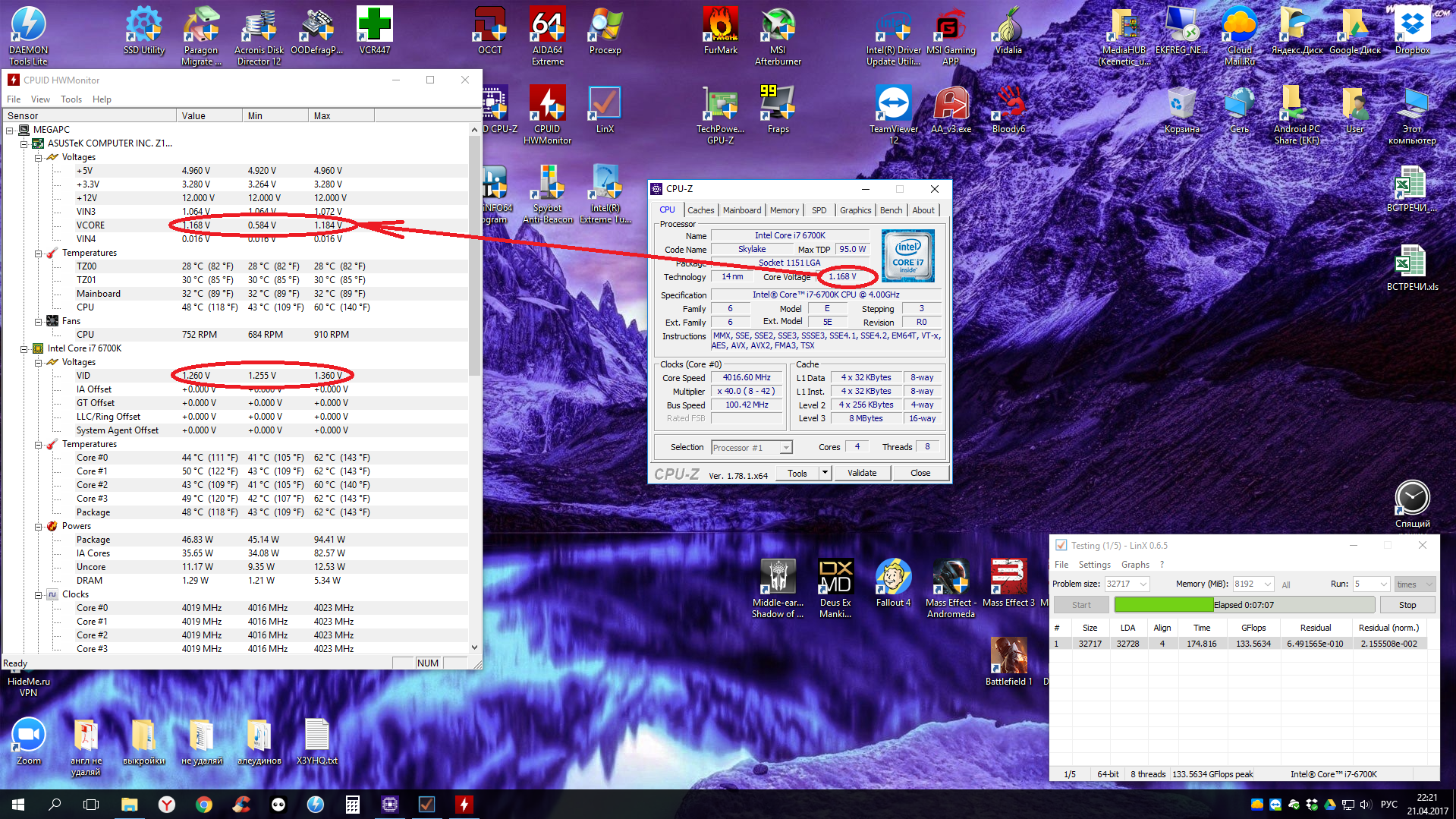Collapse Clocks section in HWMonitor

click(38, 594)
